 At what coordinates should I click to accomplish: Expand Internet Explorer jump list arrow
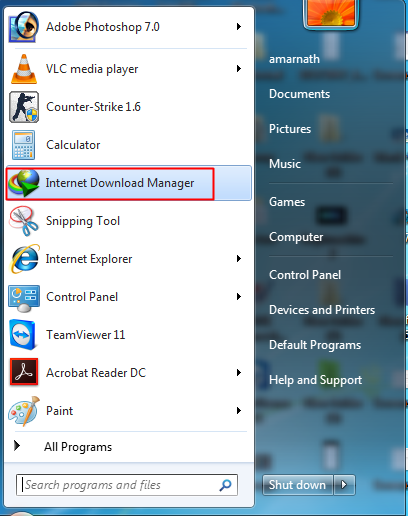point(239,259)
